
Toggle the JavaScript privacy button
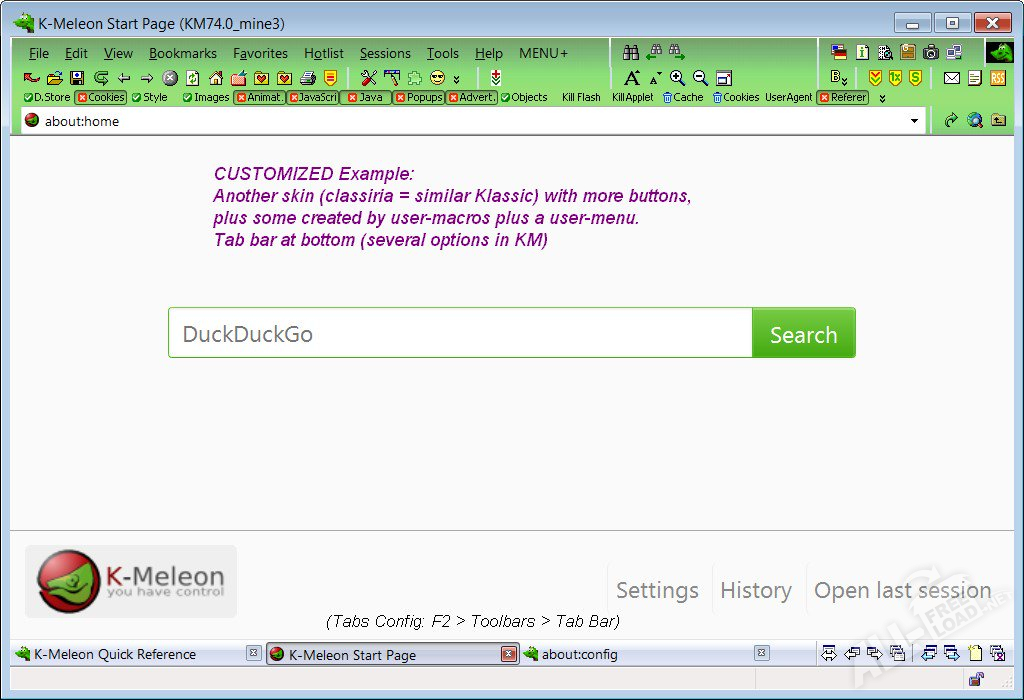pyautogui.click(x=313, y=97)
